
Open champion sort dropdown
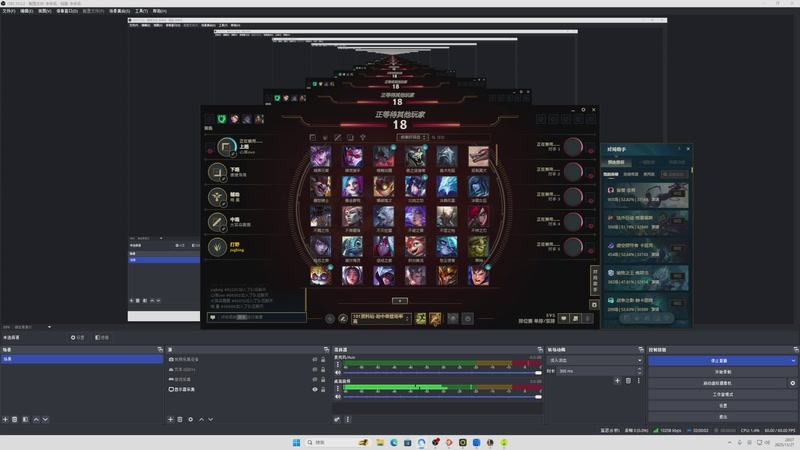(412, 137)
